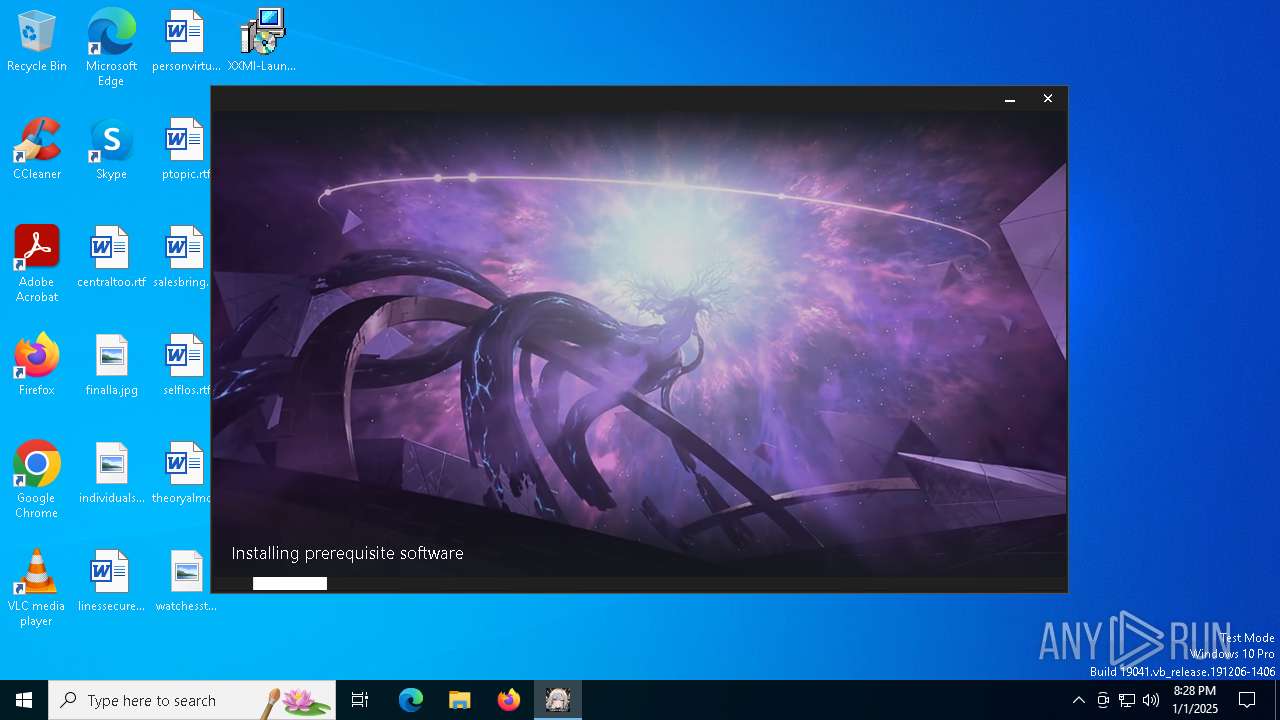Select the VLC media player shortcut
Screen dimensions: 1280x720
point(37,588)
